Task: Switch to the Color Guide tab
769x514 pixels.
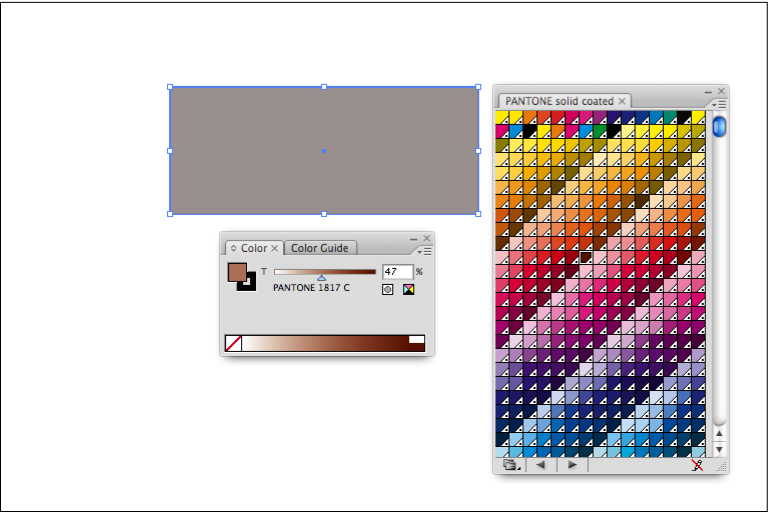Action: [x=319, y=248]
